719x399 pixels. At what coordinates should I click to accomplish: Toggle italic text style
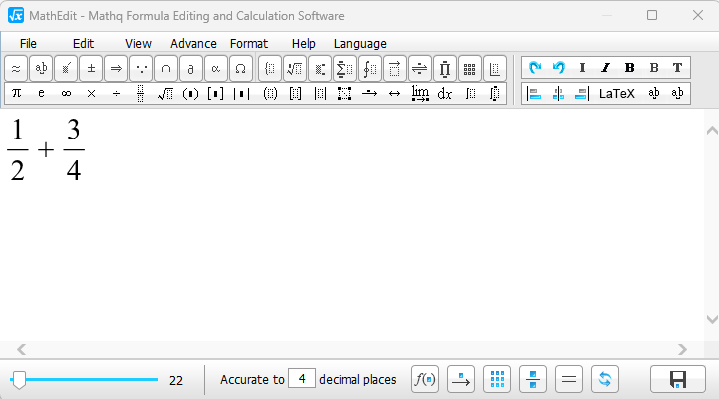pyautogui.click(x=606, y=68)
